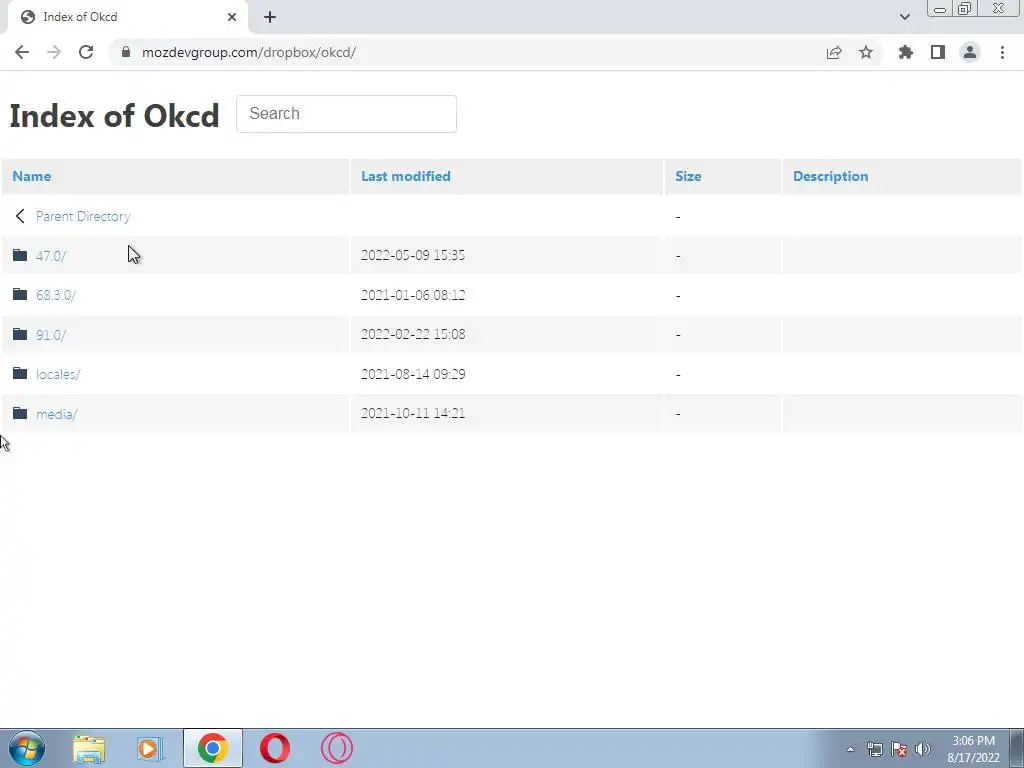This screenshot has width=1024, height=768.
Task: Click date 2022-02-22 15:08
Action: point(413,334)
